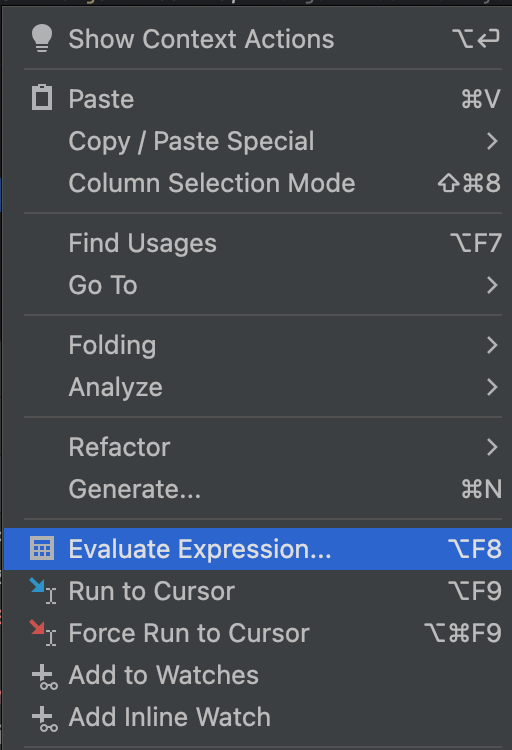Expand the Copy / Paste Special submenu arrow

click(x=492, y=141)
